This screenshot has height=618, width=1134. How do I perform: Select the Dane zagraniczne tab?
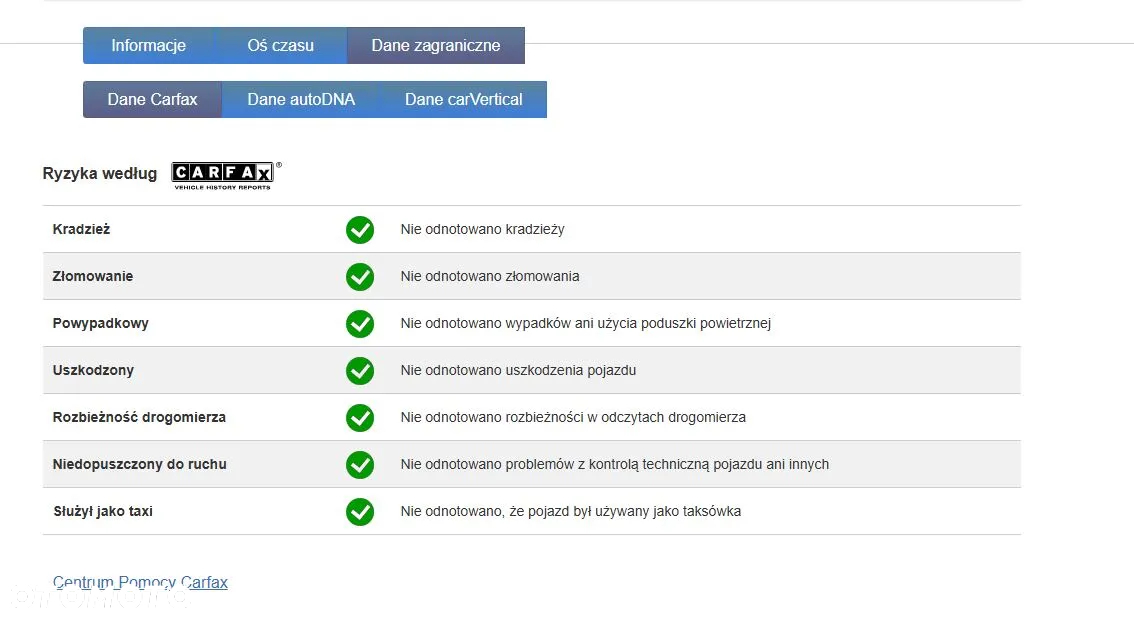pyautogui.click(x=435, y=46)
